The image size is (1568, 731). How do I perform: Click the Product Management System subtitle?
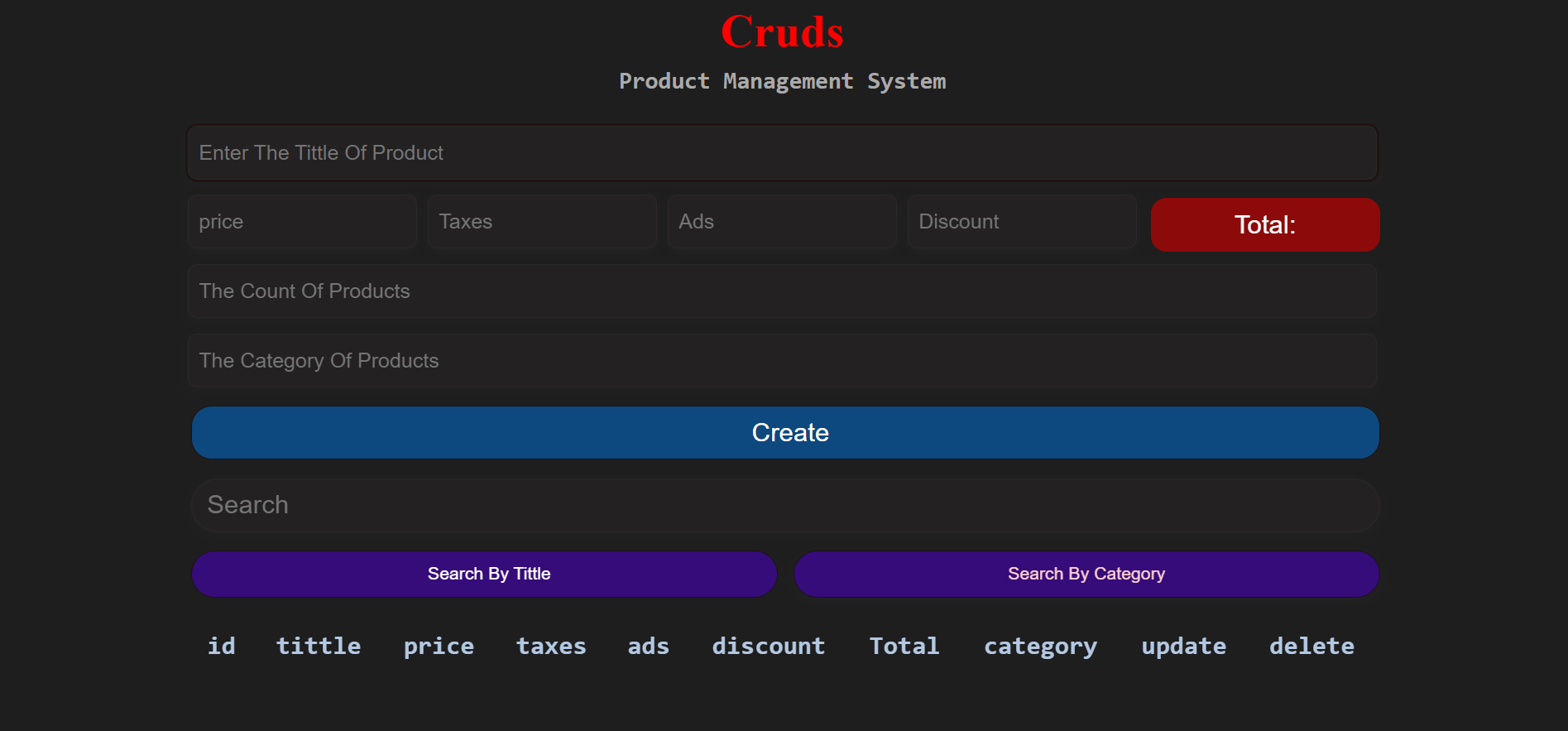pos(782,81)
